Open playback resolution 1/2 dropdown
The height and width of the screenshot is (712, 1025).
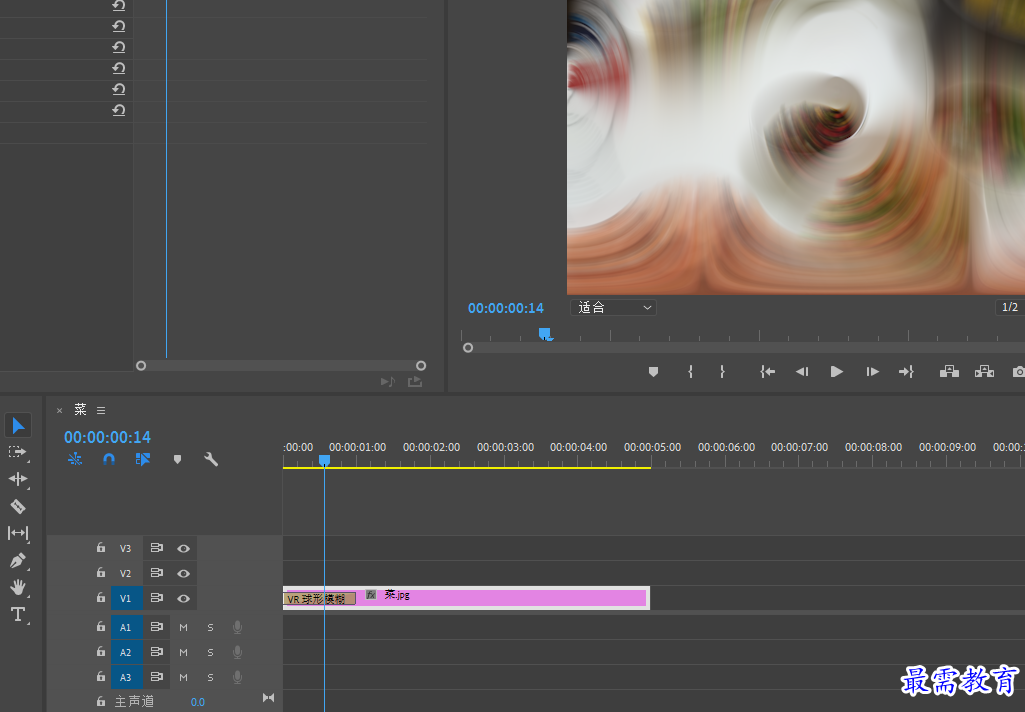1010,307
